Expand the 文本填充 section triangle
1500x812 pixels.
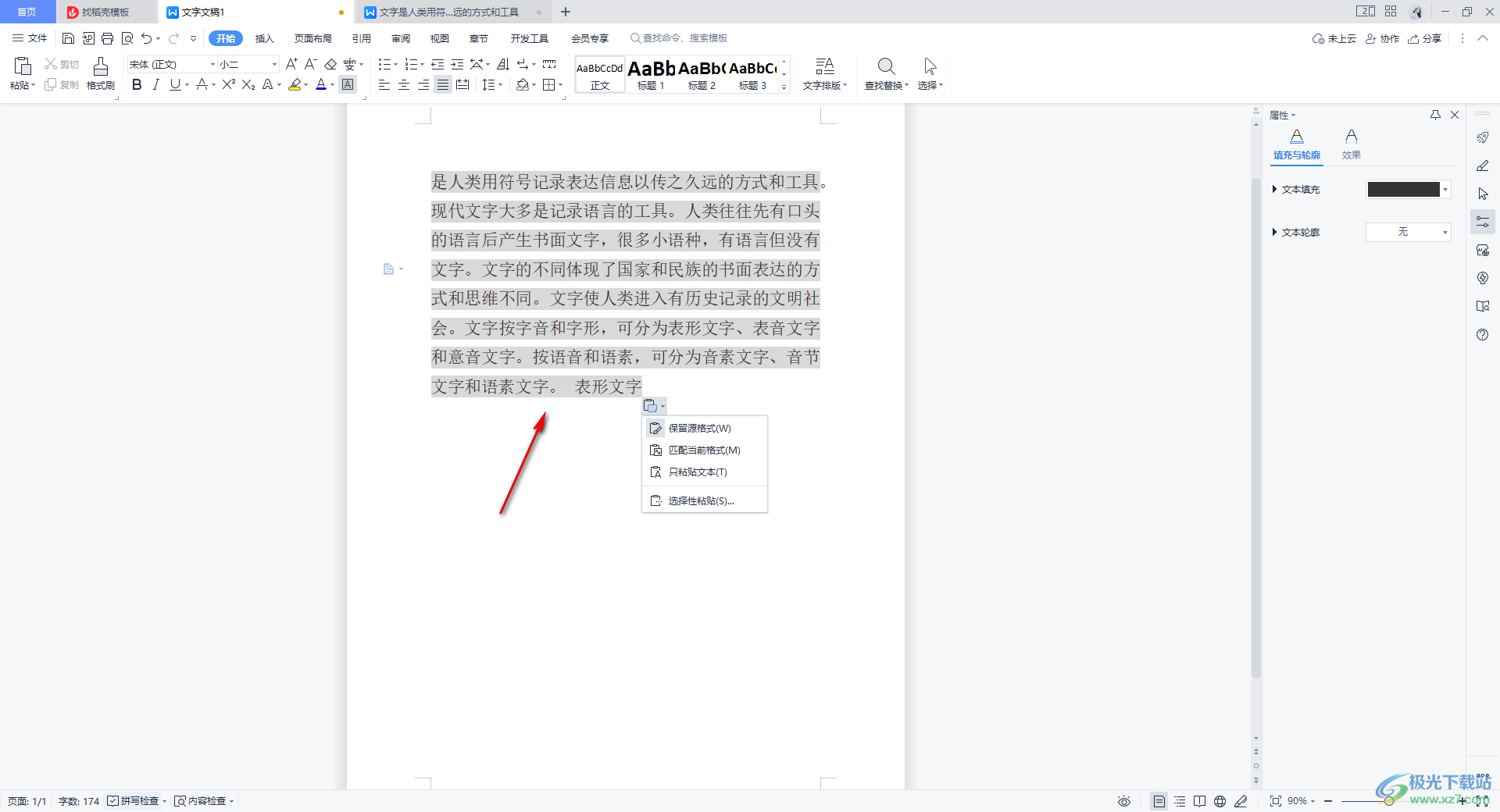1274,189
